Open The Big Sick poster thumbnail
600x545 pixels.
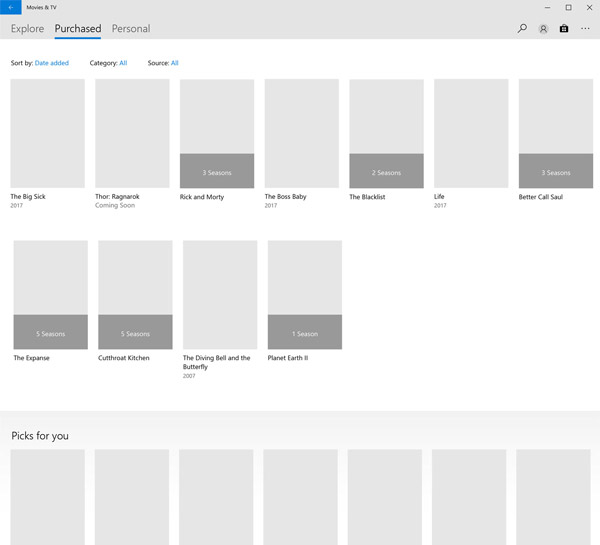[47, 133]
